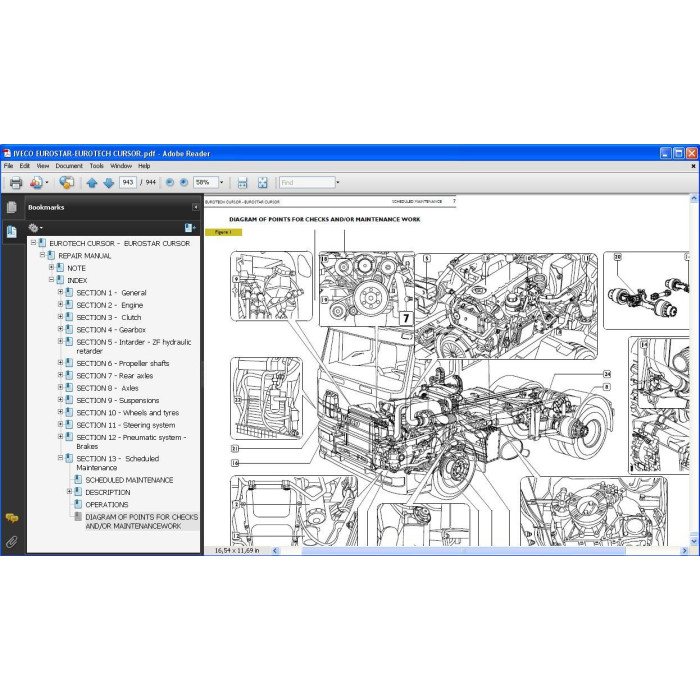Open the collaborate globe icon in the toolbar

point(67,182)
